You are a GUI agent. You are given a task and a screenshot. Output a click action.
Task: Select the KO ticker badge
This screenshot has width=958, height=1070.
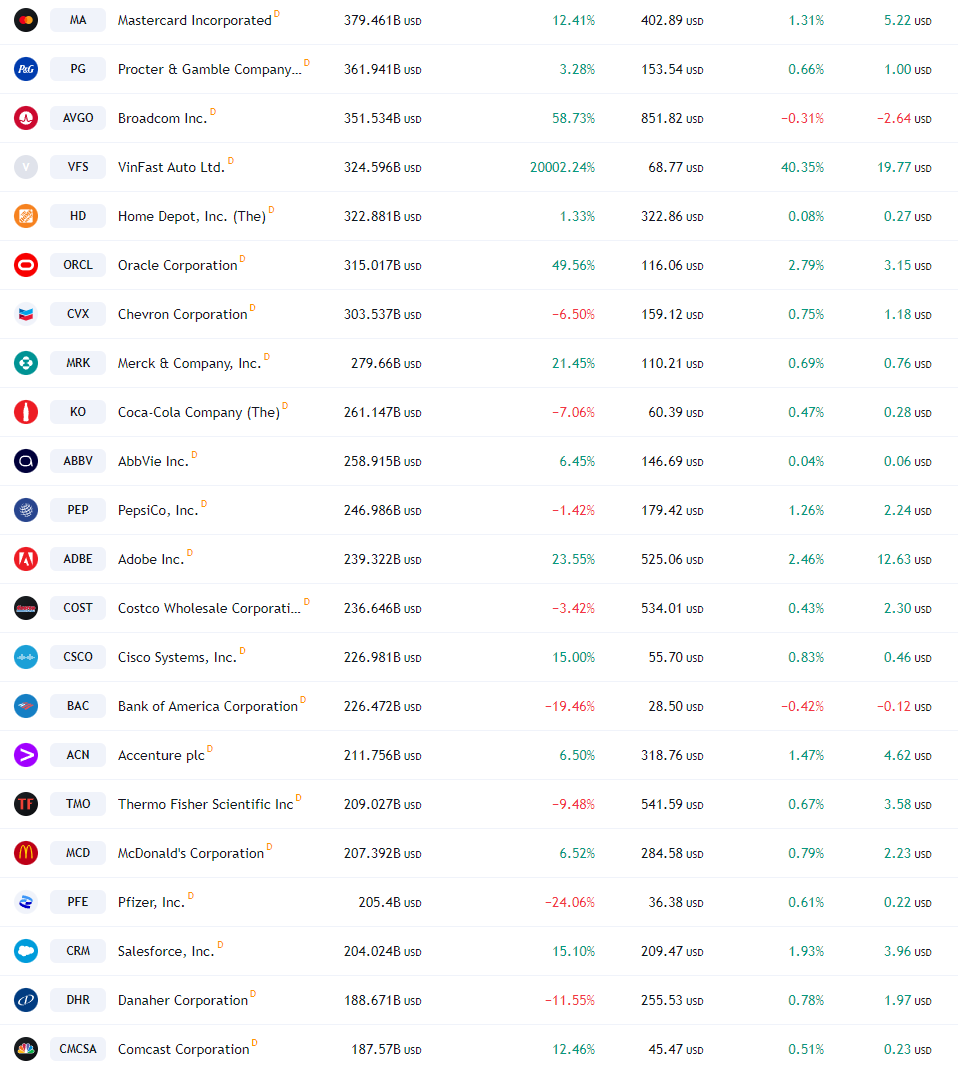(x=78, y=411)
